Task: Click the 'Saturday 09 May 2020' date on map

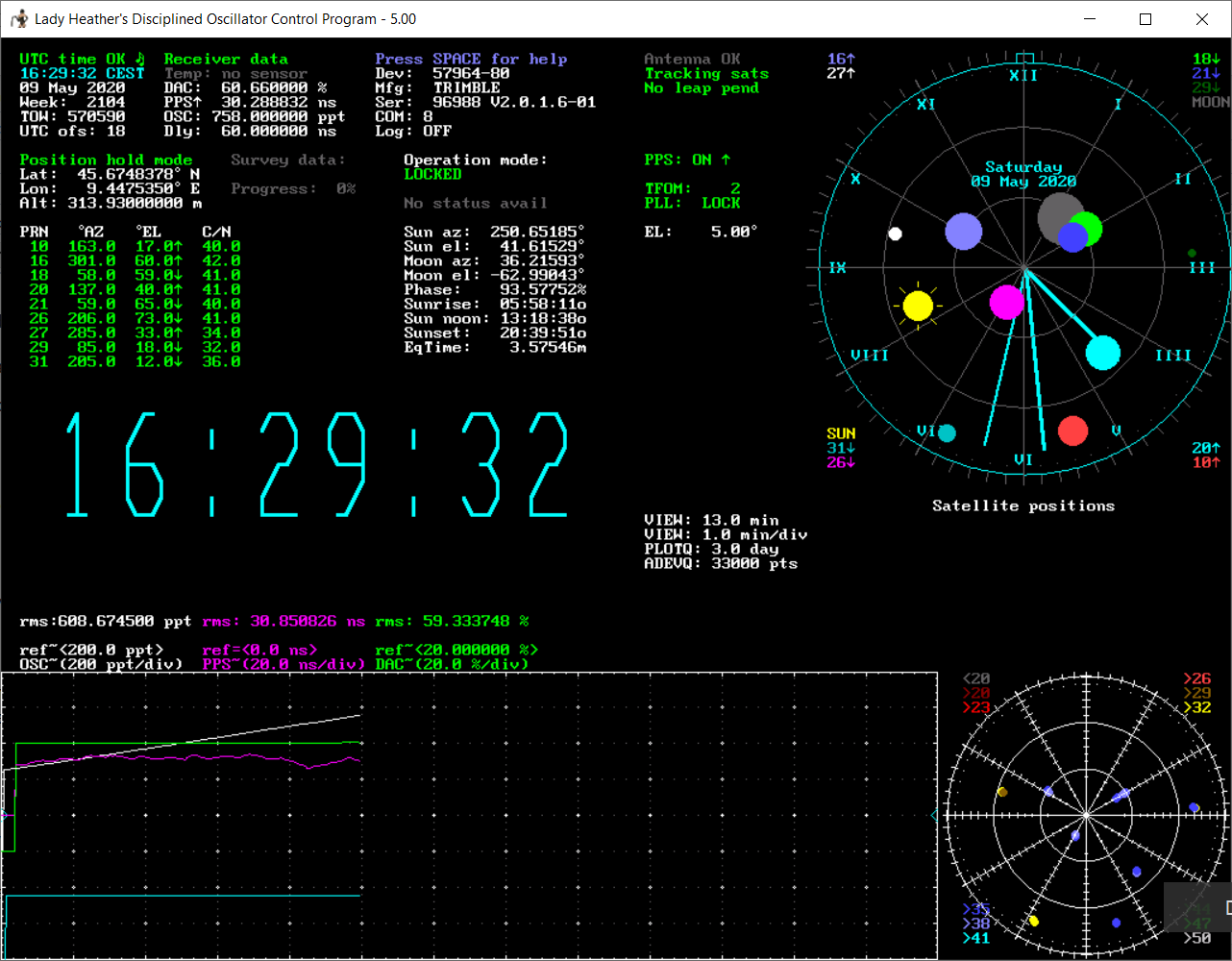Action: click(x=1023, y=175)
